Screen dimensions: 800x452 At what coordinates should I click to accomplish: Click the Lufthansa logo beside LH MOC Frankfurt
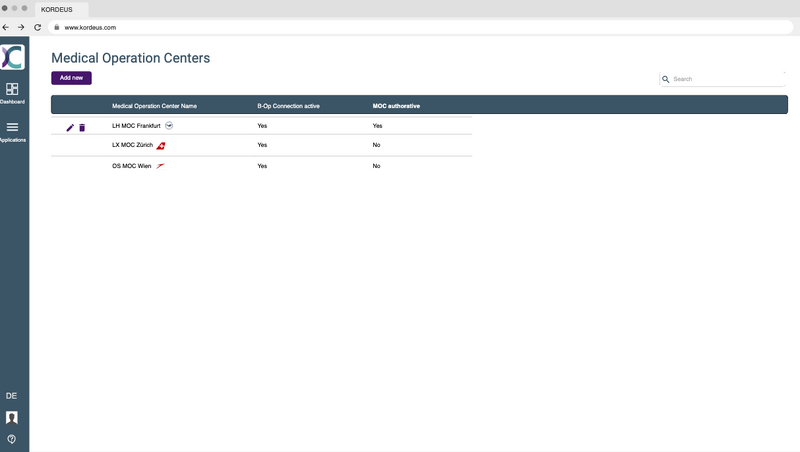pyautogui.click(x=169, y=126)
